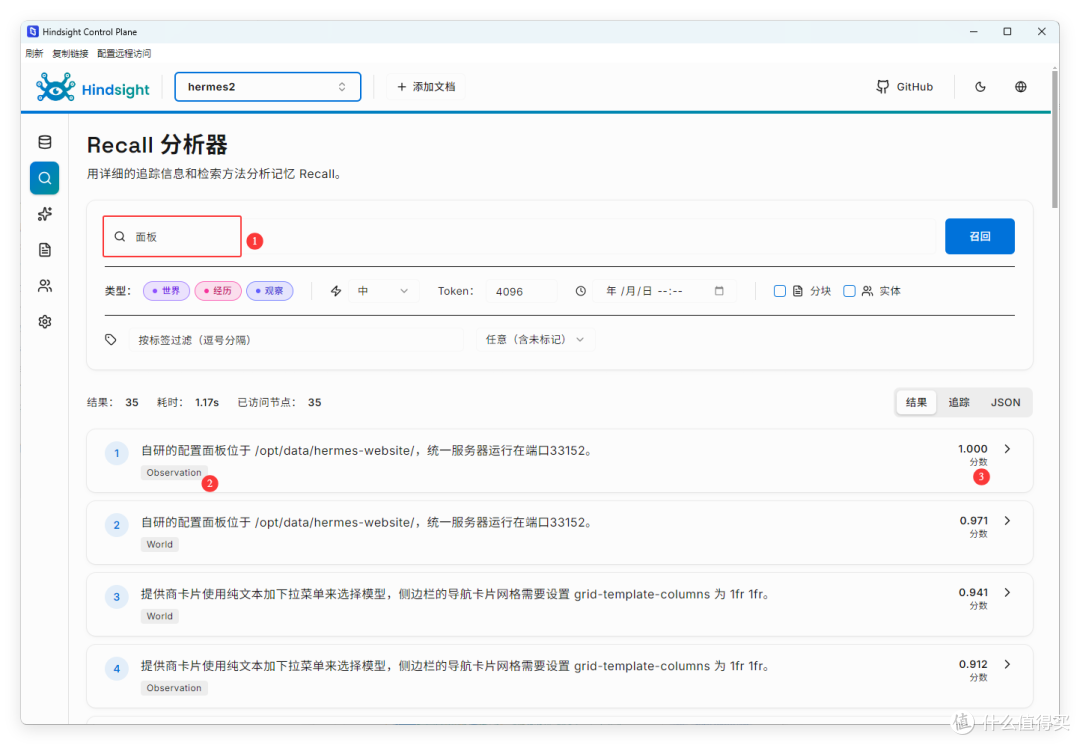The height and width of the screenshot is (745, 1080).
Task: Click the query input containing 面板
Action: pyautogui.click(x=519, y=237)
